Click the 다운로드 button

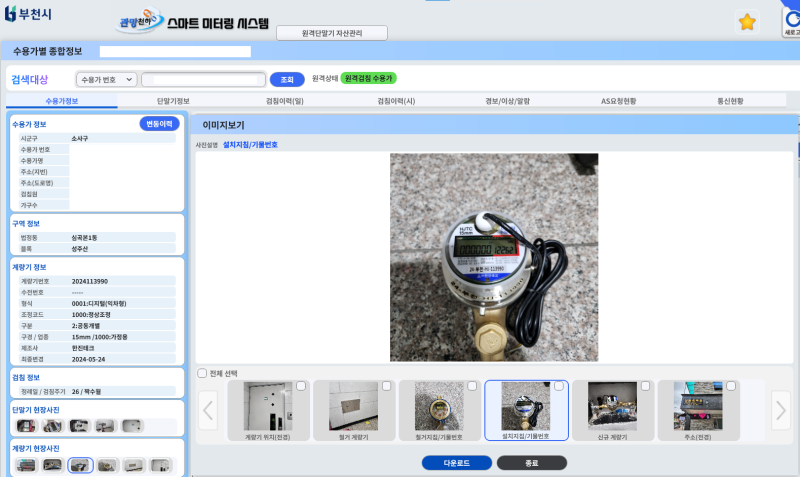pos(456,463)
